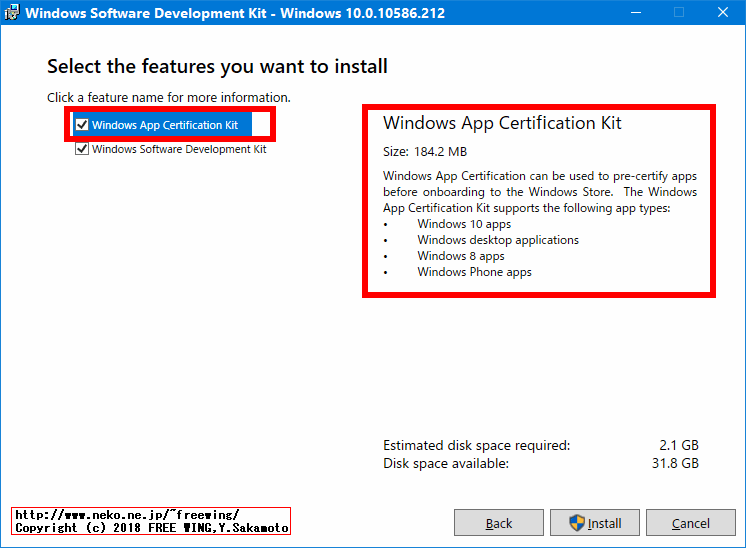Click the installer icon in the title bar
746x548 pixels.
(x=11, y=12)
